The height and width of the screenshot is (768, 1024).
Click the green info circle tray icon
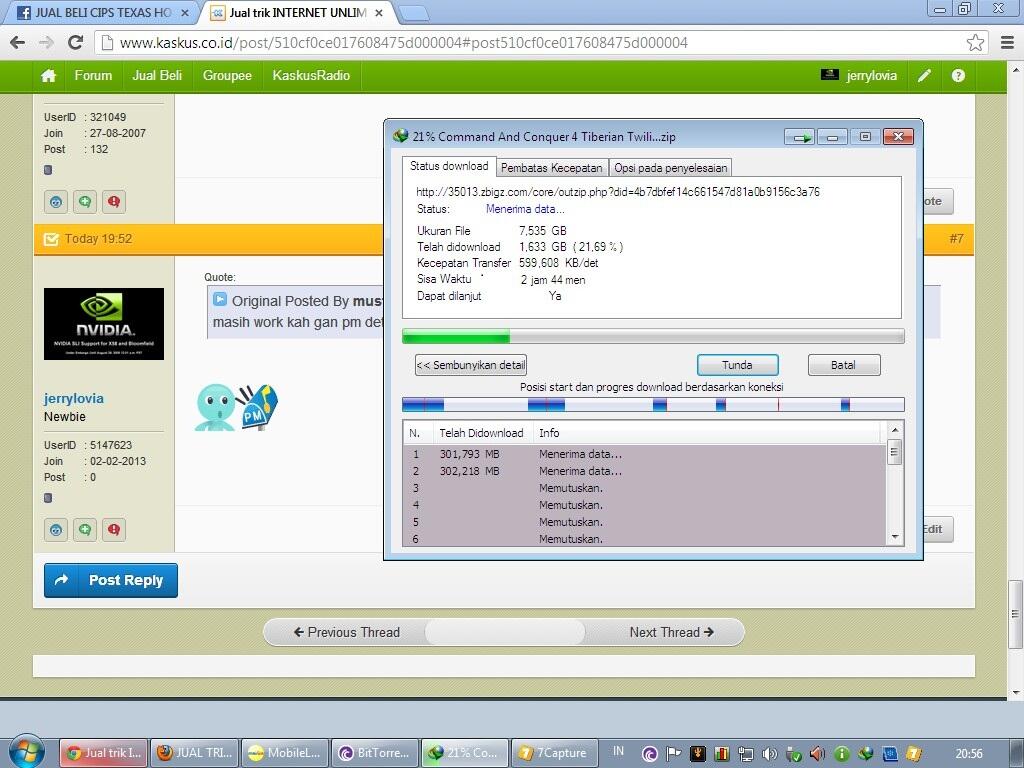(x=842, y=754)
